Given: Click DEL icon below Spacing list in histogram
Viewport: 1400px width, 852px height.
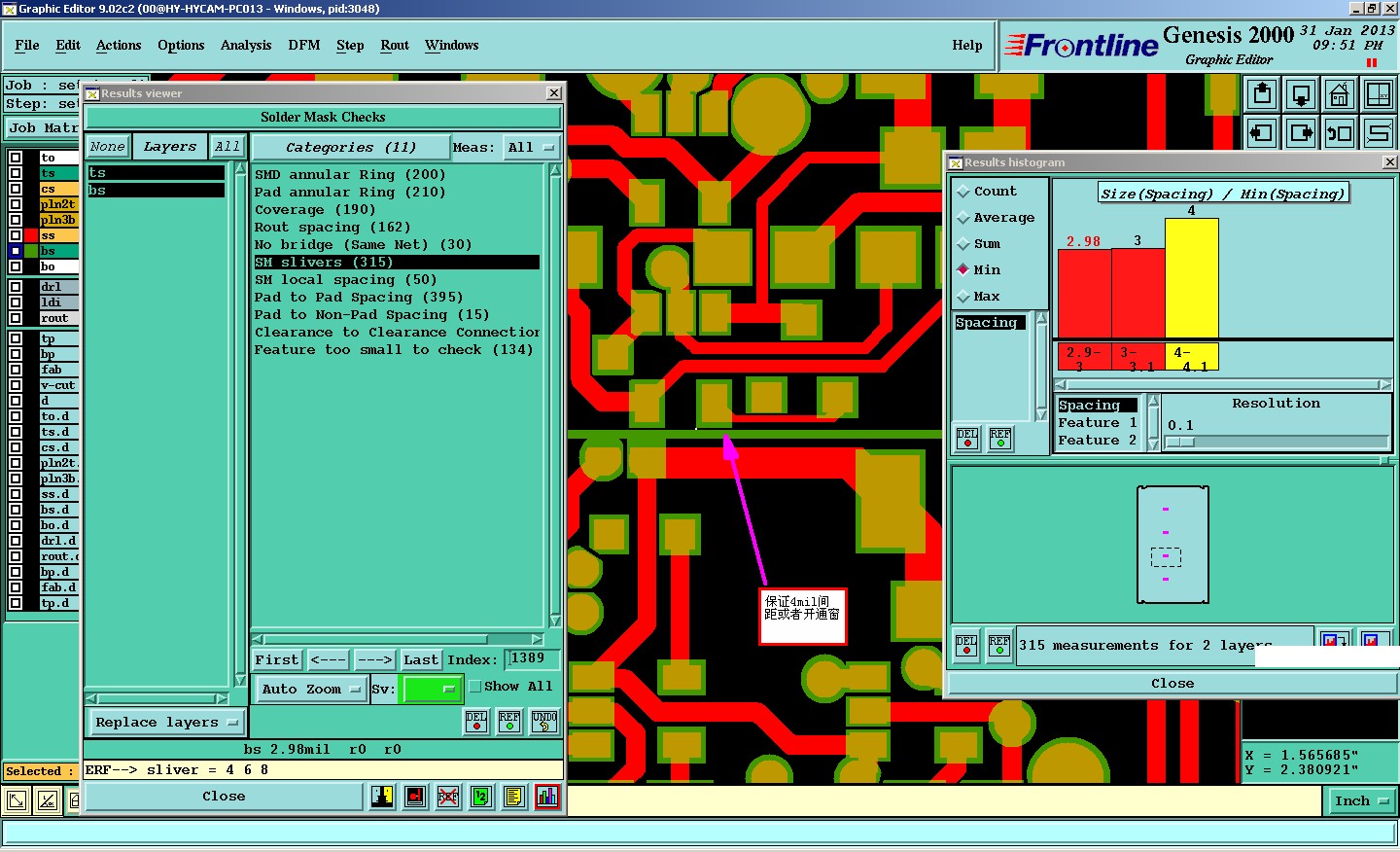Looking at the screenshot, I should click(x=967, y=439).
